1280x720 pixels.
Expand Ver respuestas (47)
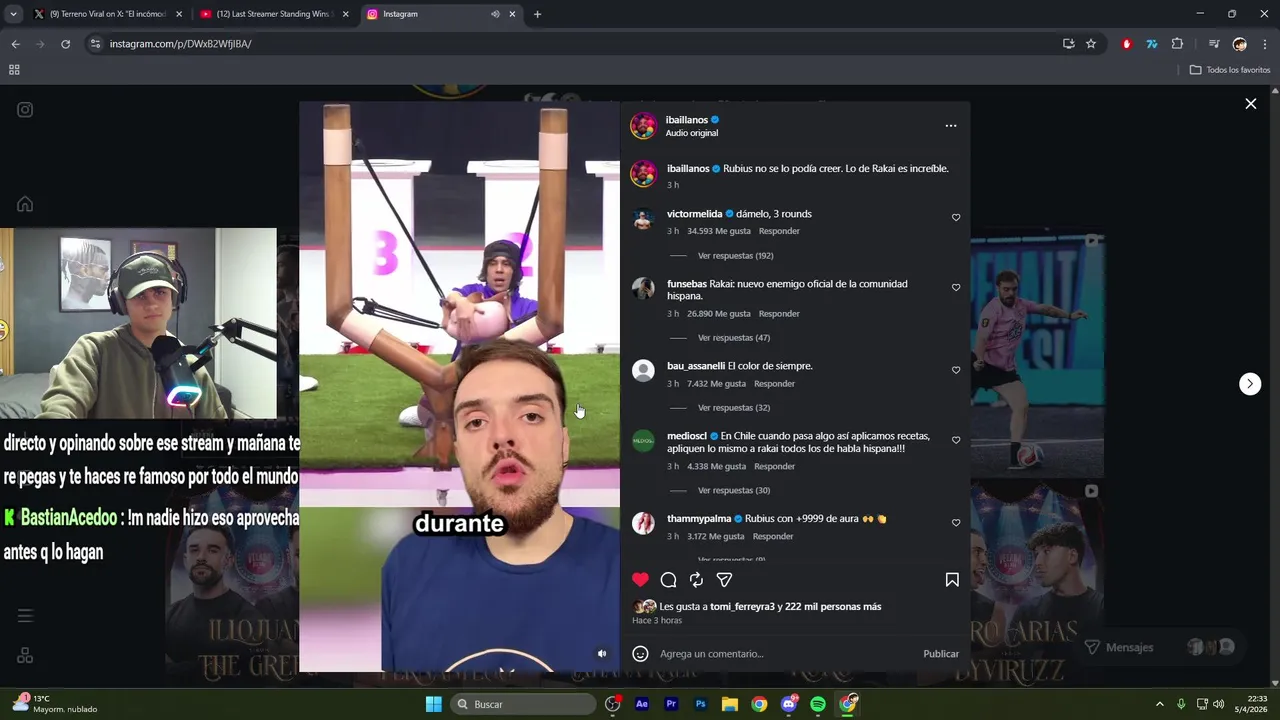[x=733, y=338]
